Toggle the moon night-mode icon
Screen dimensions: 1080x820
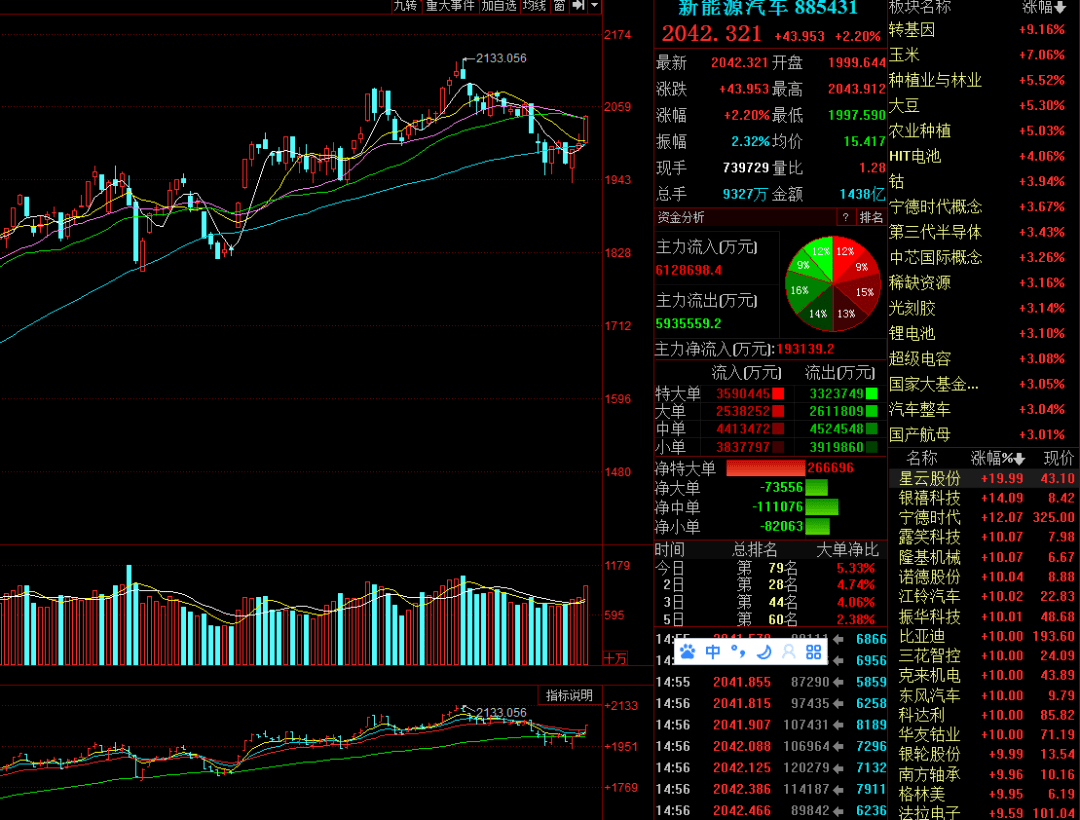coord(763,652)
